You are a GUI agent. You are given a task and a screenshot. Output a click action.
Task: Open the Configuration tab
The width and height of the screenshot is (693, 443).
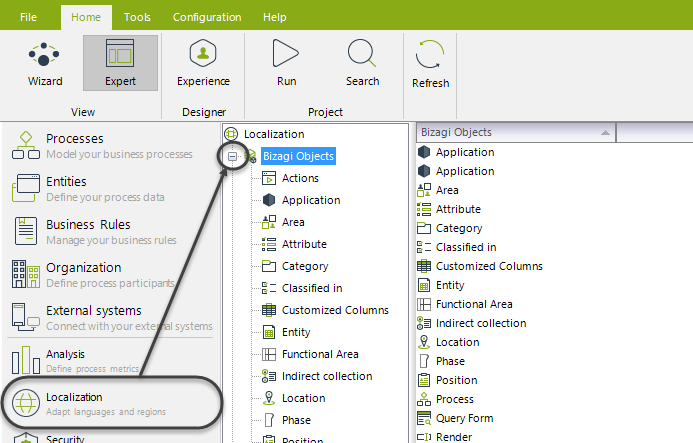tap(207, 17)
